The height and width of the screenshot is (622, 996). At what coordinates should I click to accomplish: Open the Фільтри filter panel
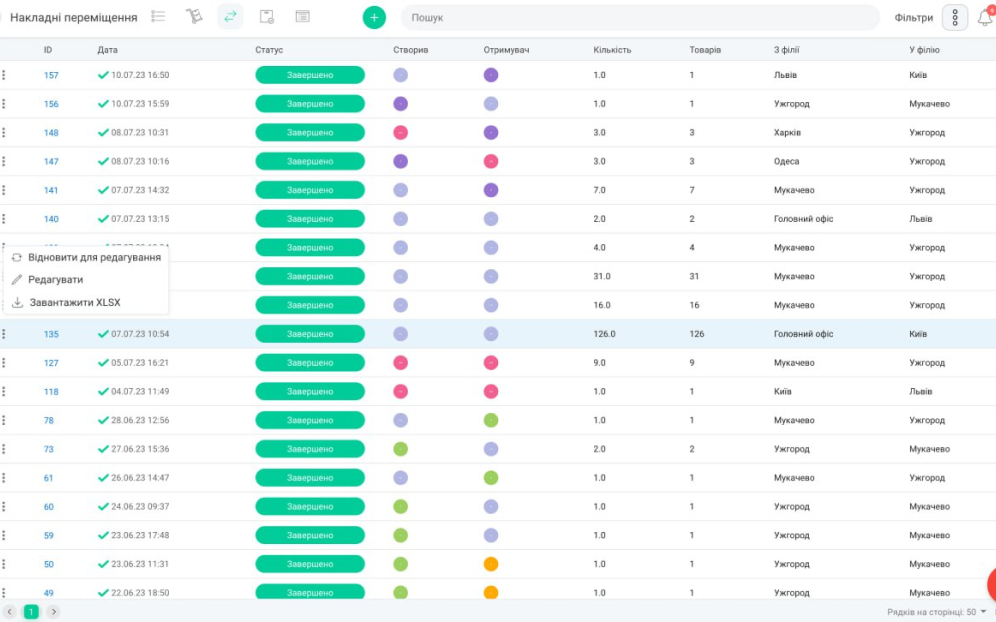pyautogui.click(x=913, y=18)
